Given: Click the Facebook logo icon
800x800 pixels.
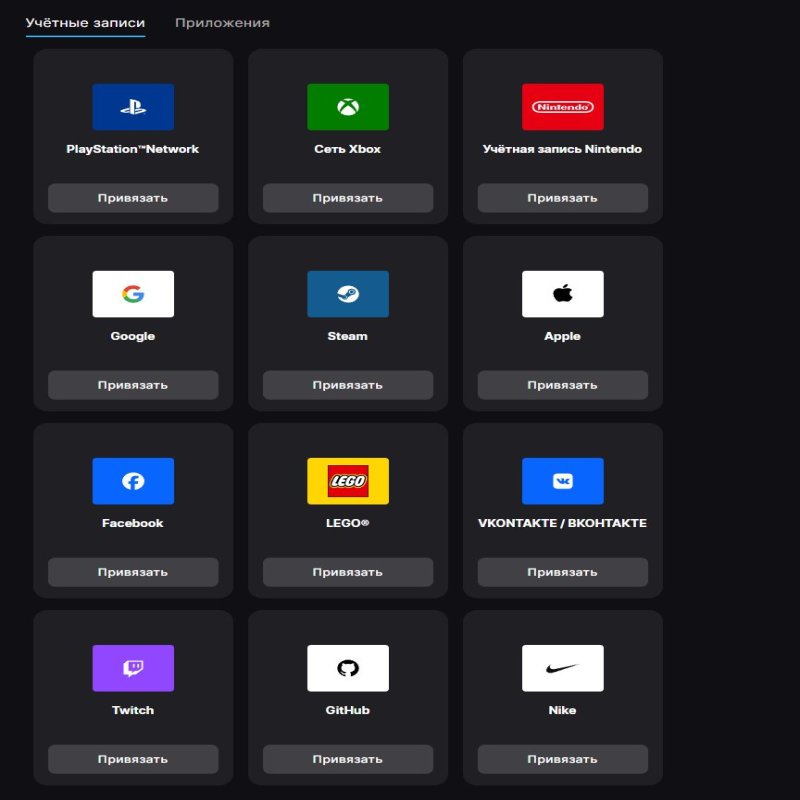Looking at the screenshot, I should coord(133,481).
